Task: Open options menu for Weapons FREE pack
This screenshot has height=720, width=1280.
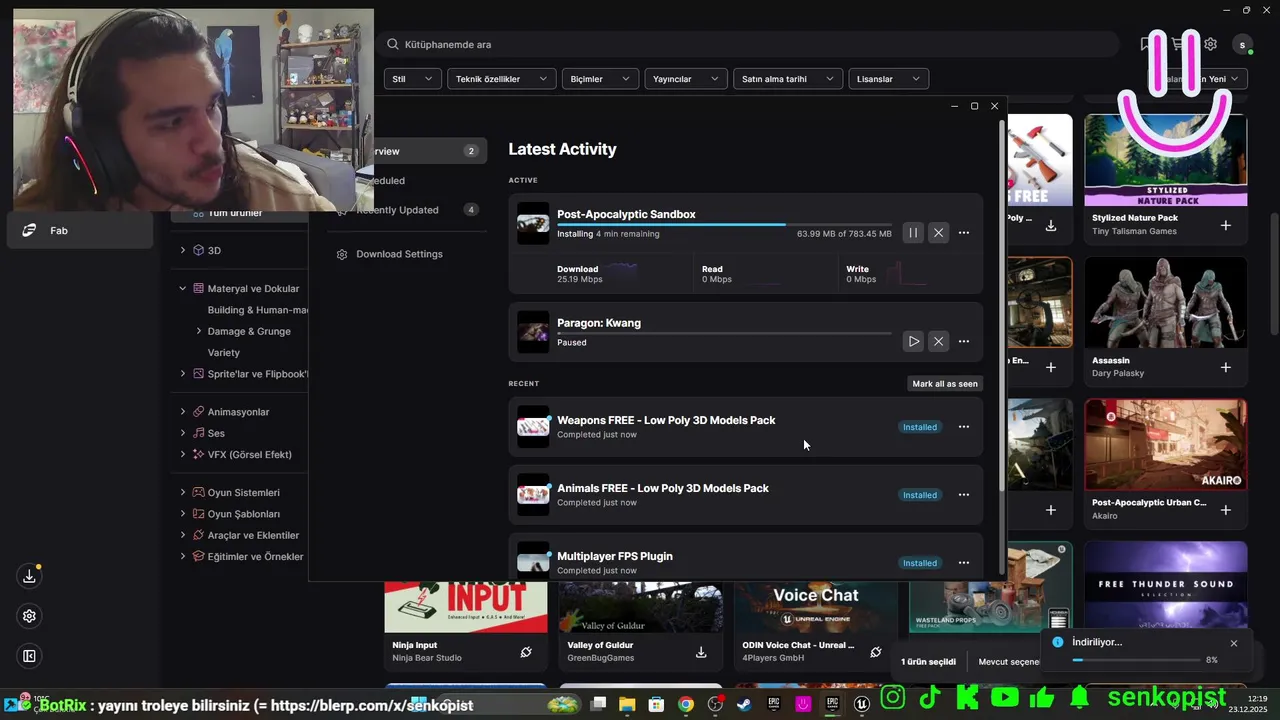Action: 964,427
